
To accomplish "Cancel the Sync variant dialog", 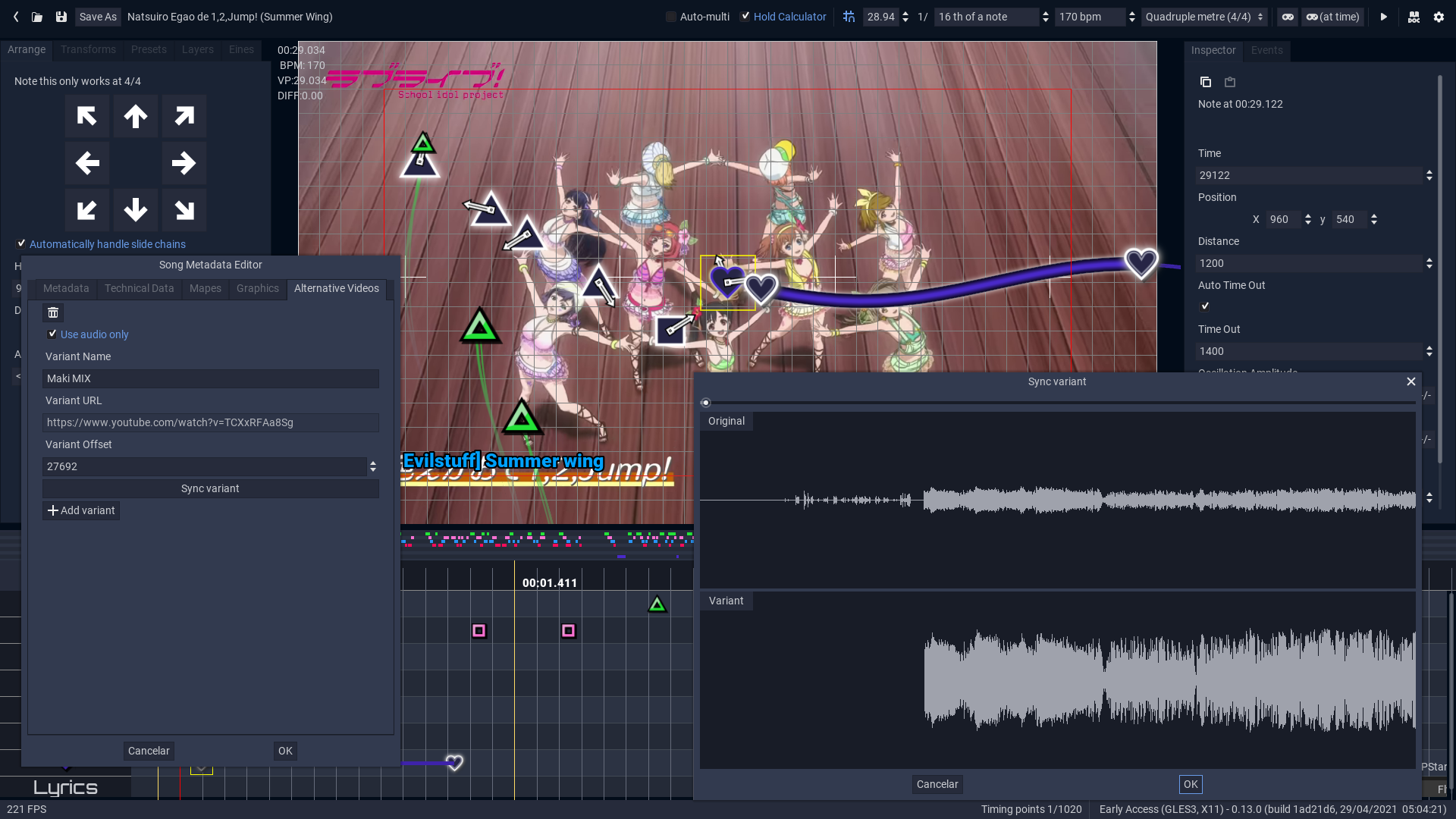I will pos(937,784).
